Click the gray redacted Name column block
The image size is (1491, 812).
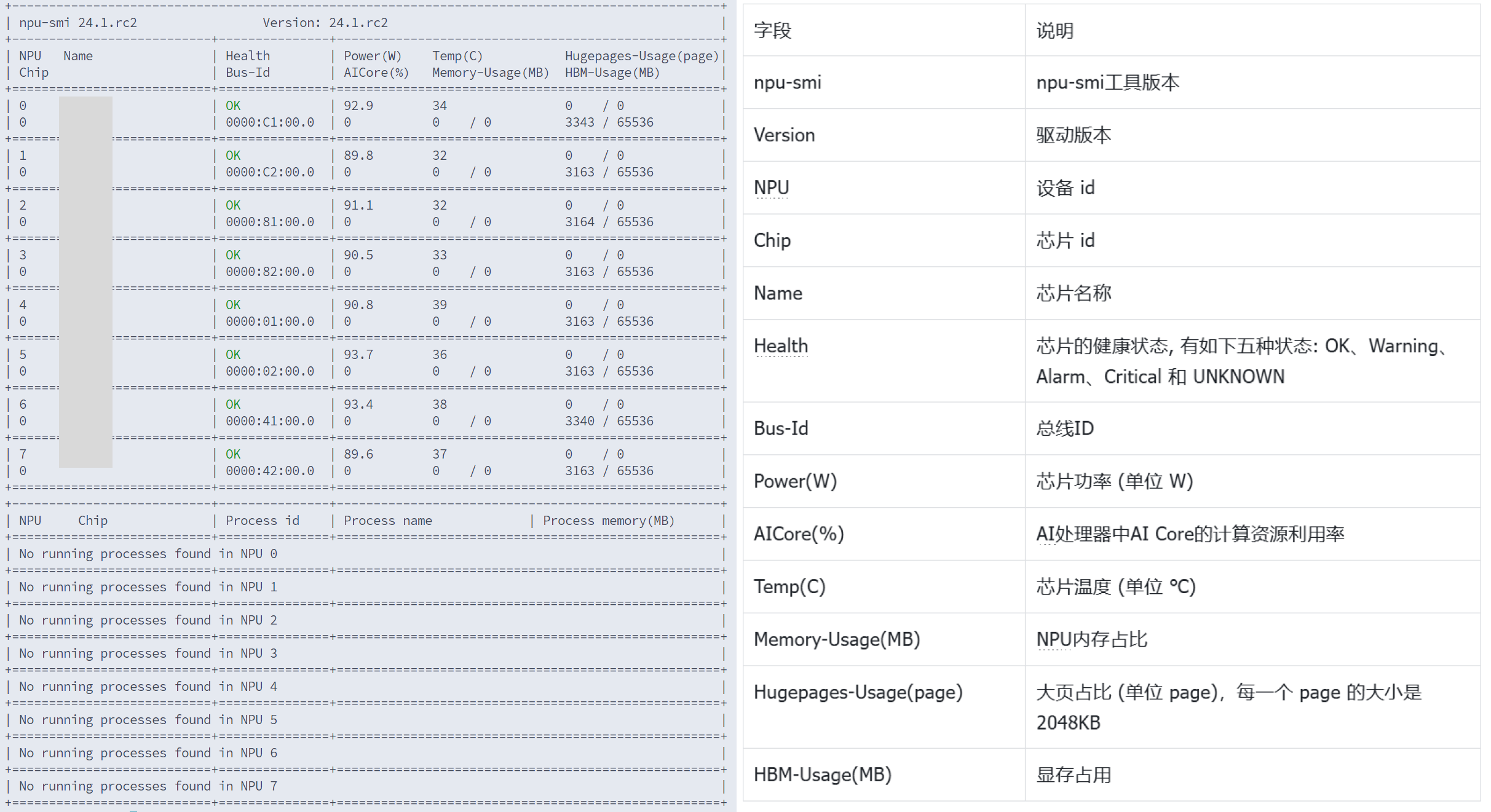(85, 282)
